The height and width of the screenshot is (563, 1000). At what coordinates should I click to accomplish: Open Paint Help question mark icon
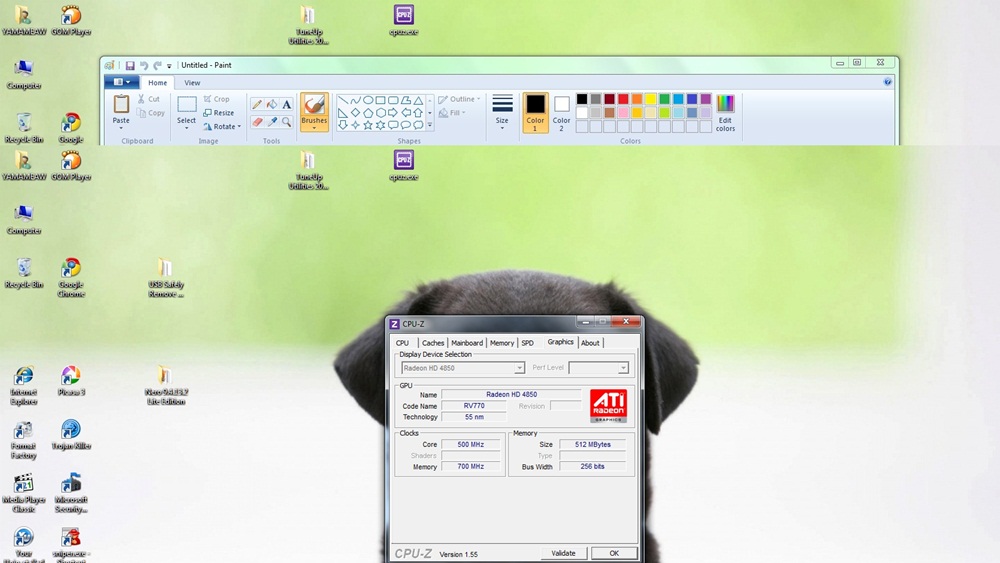(888, 82)
